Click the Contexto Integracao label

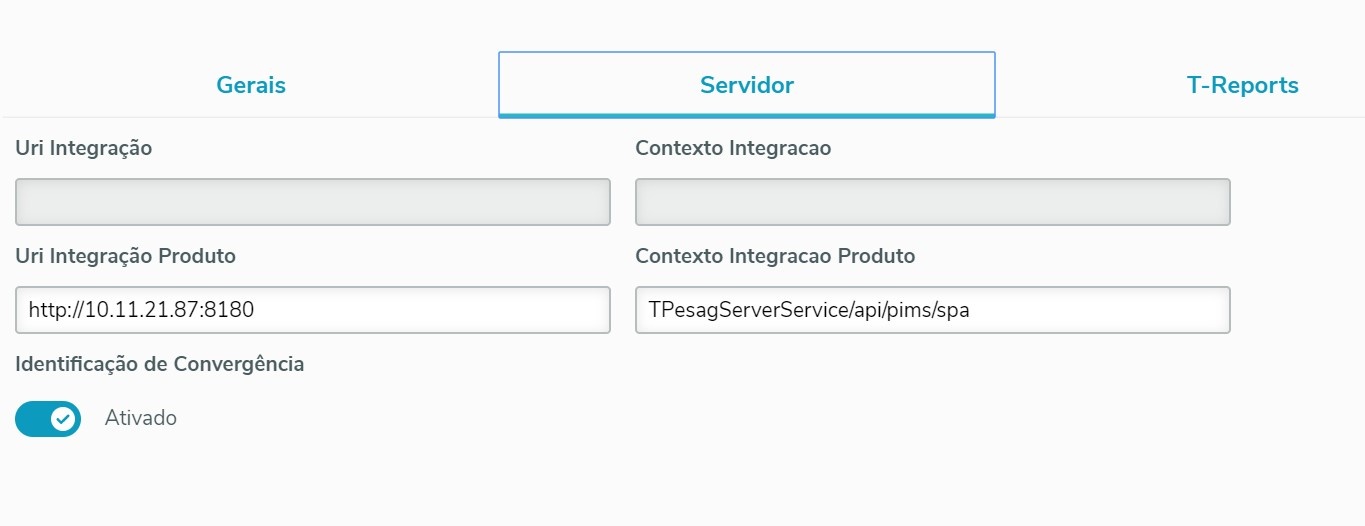click(733, 148)
